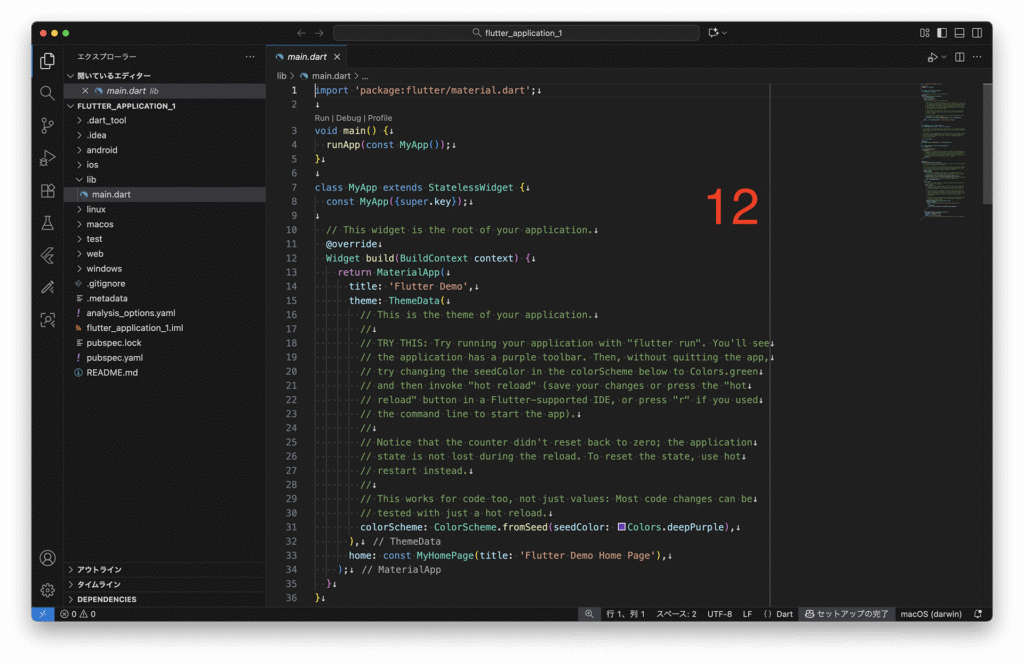Collapse the lib folder
Viewport: 1024px width, 663px height.
[91, 180]
